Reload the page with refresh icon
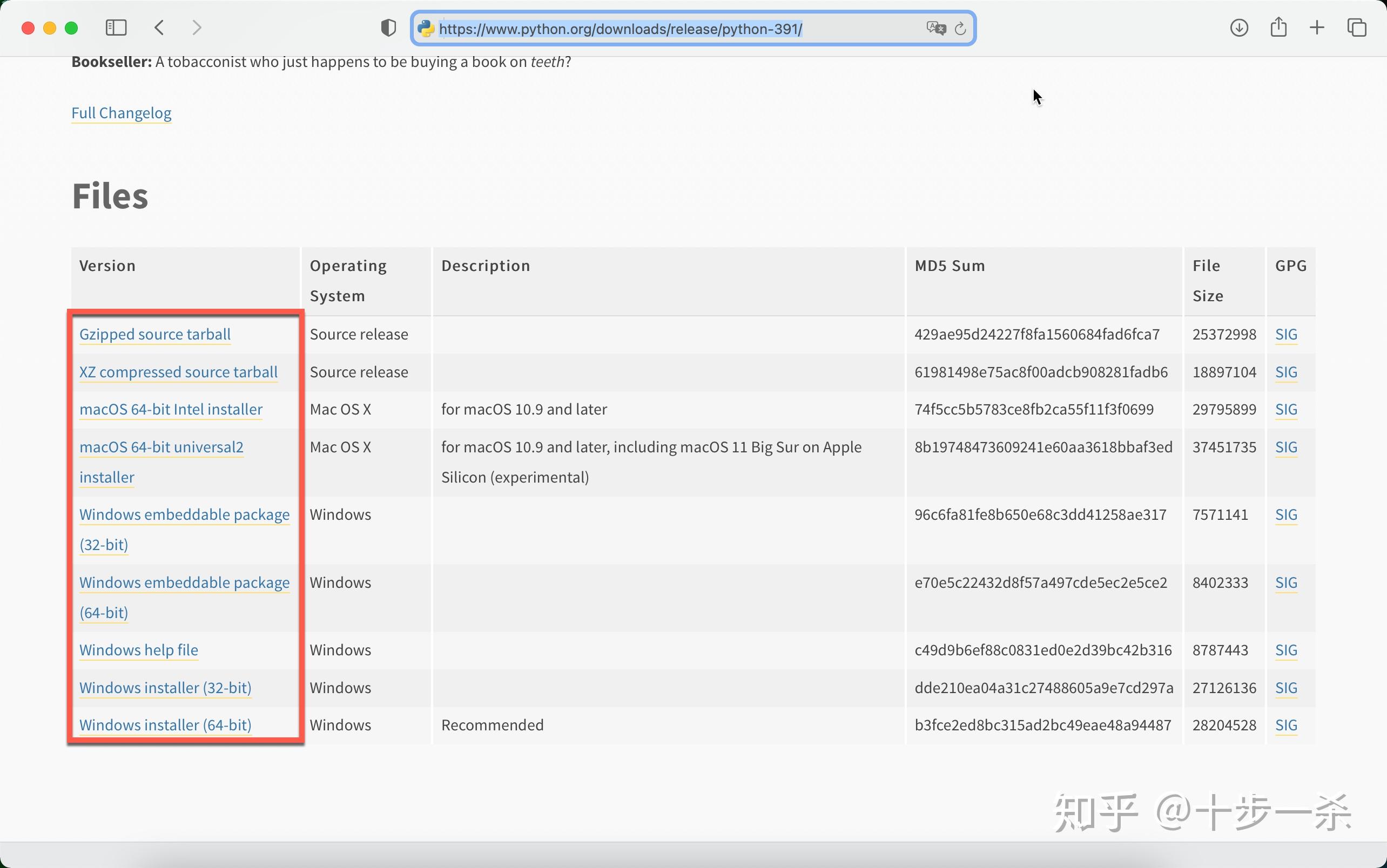This screenshot has width=1387, height=868. [960, 28]
